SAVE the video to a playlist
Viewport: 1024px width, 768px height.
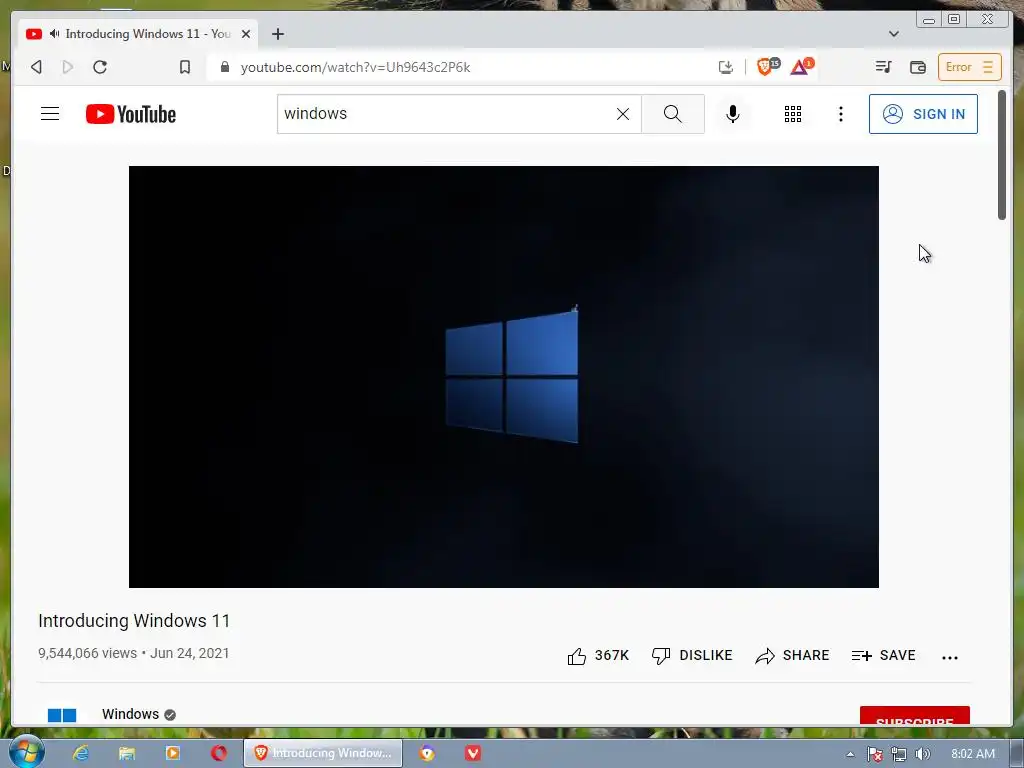pos(883,656)
